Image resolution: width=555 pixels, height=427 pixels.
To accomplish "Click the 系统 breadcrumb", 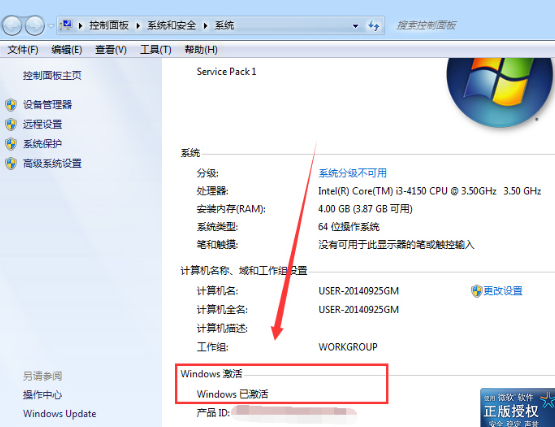I will point(224,25).
